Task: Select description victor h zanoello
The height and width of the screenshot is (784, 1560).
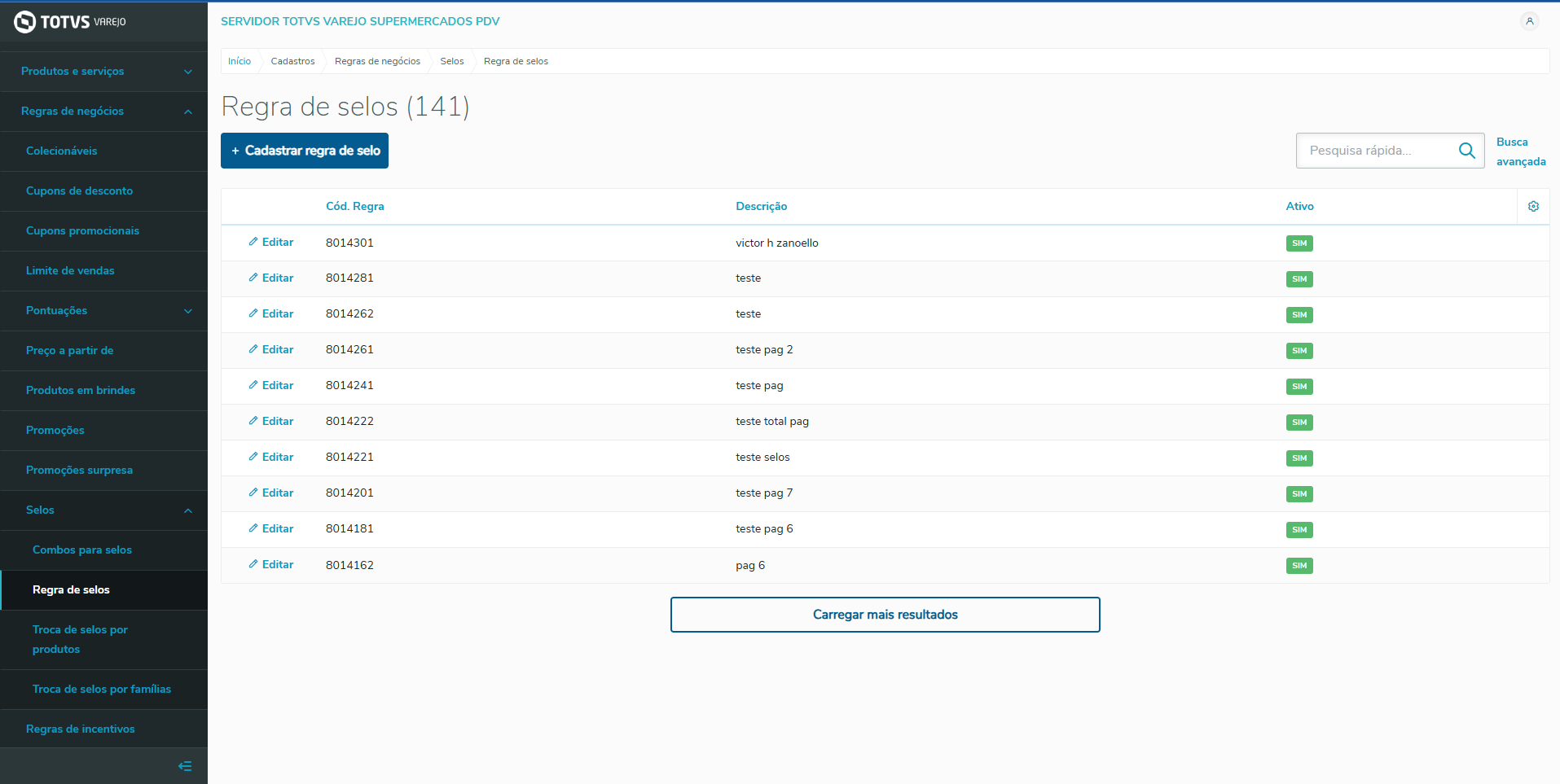Action: (777, 243)
